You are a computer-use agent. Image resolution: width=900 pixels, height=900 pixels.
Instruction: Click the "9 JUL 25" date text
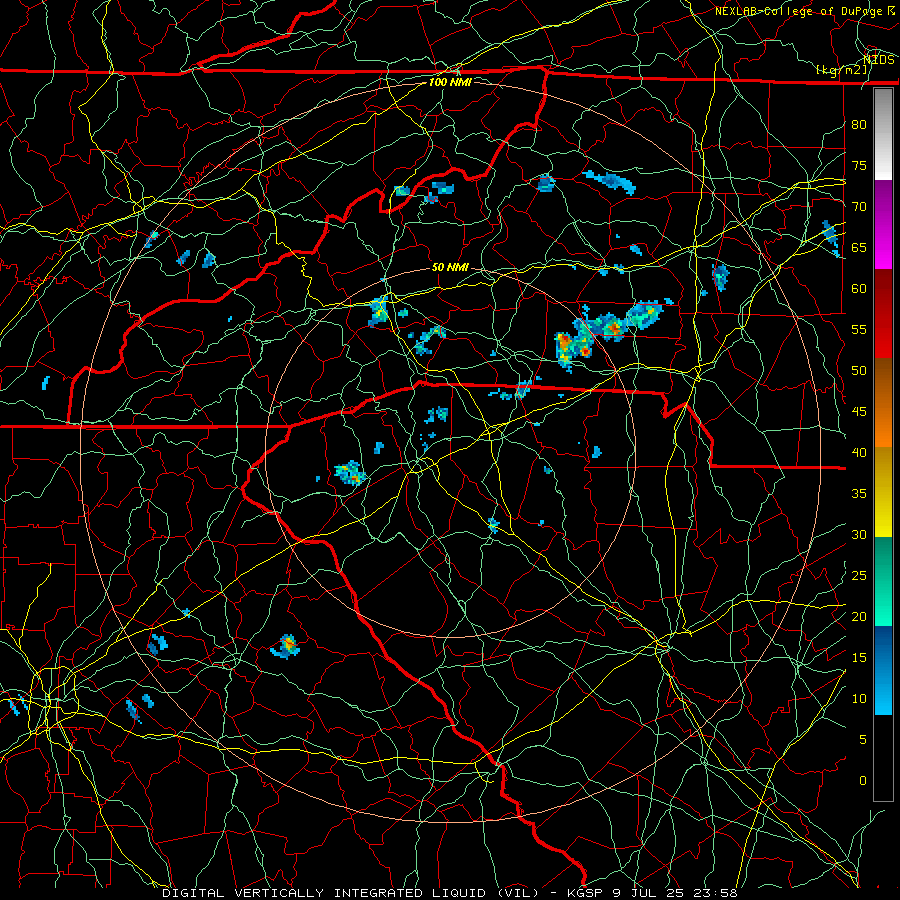(650, 893)
